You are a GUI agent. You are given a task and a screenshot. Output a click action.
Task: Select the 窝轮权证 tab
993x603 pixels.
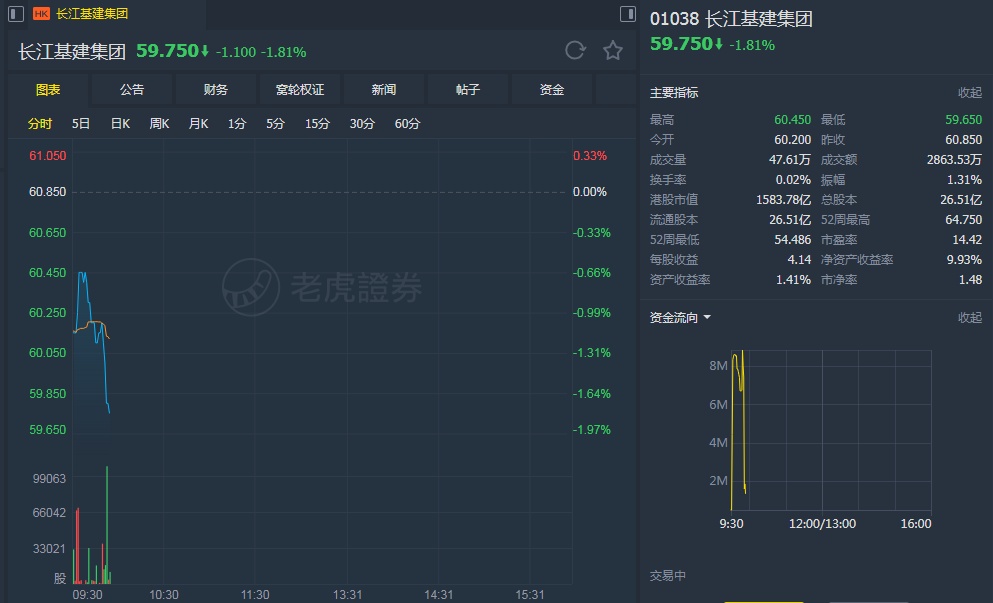click(300, 90)
